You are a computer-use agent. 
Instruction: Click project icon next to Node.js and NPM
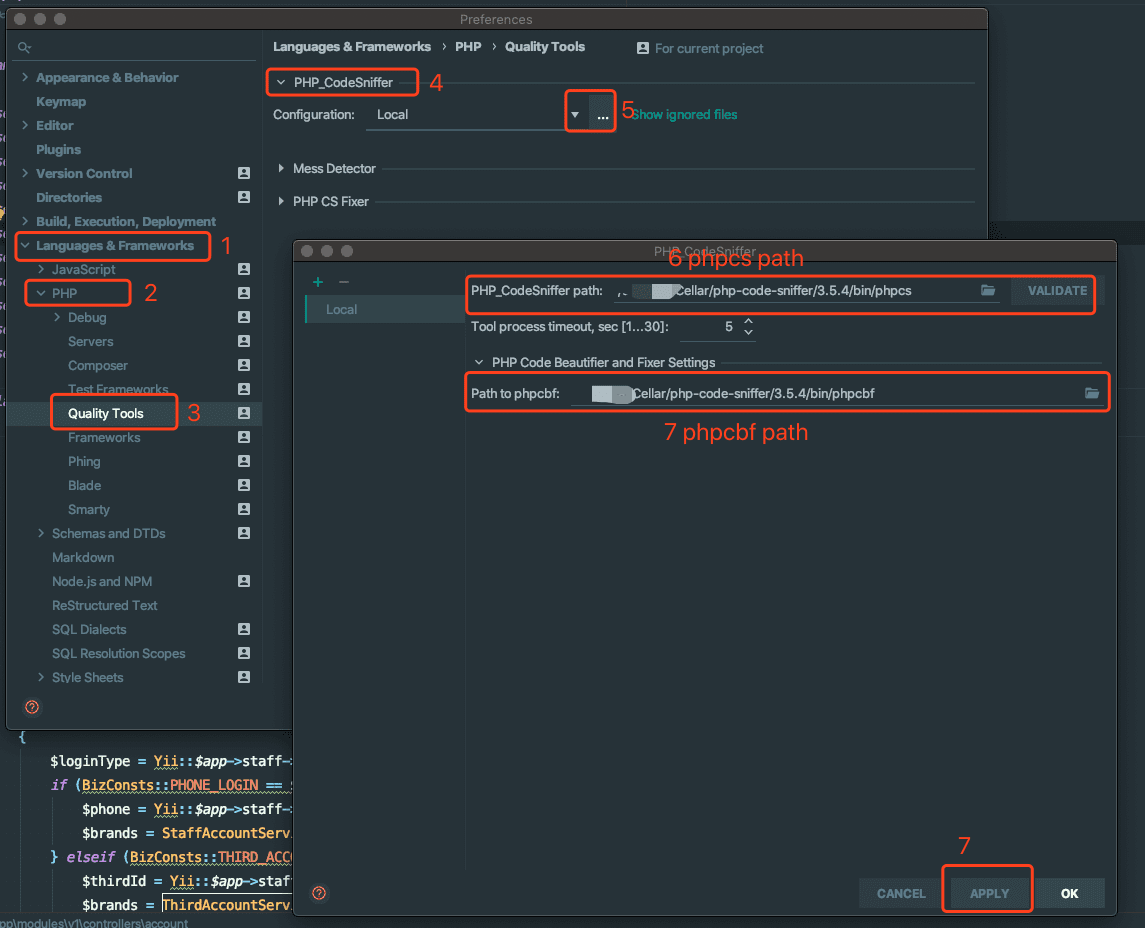(244, 581)
